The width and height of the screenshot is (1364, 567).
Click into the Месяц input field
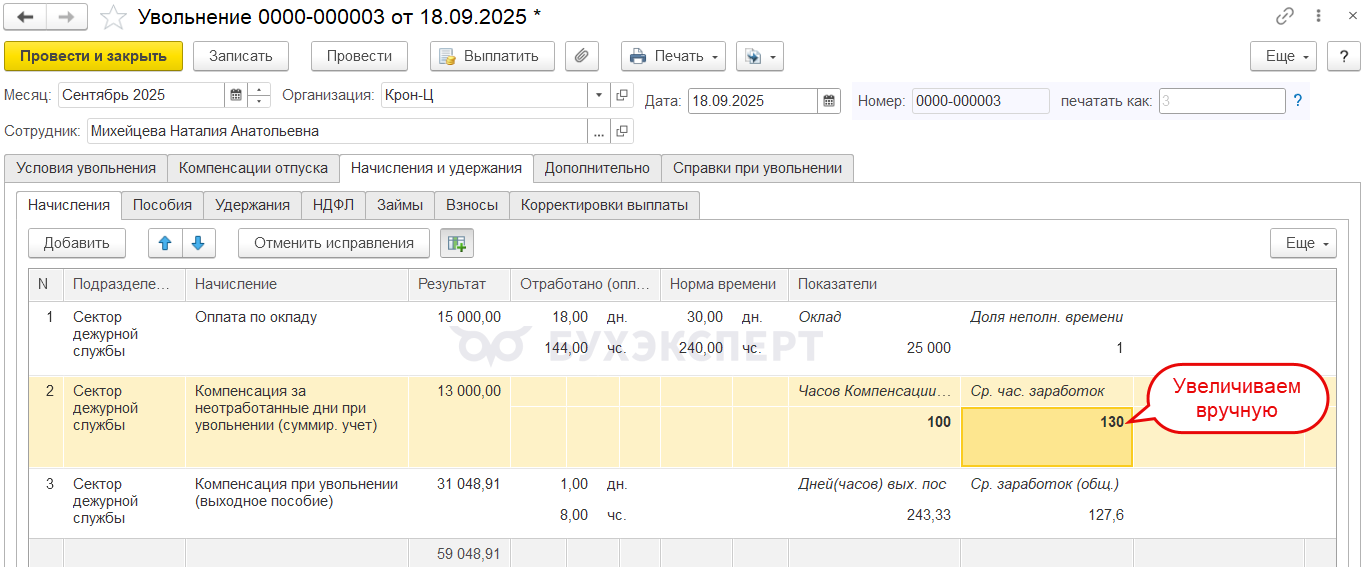click(141, 95)
